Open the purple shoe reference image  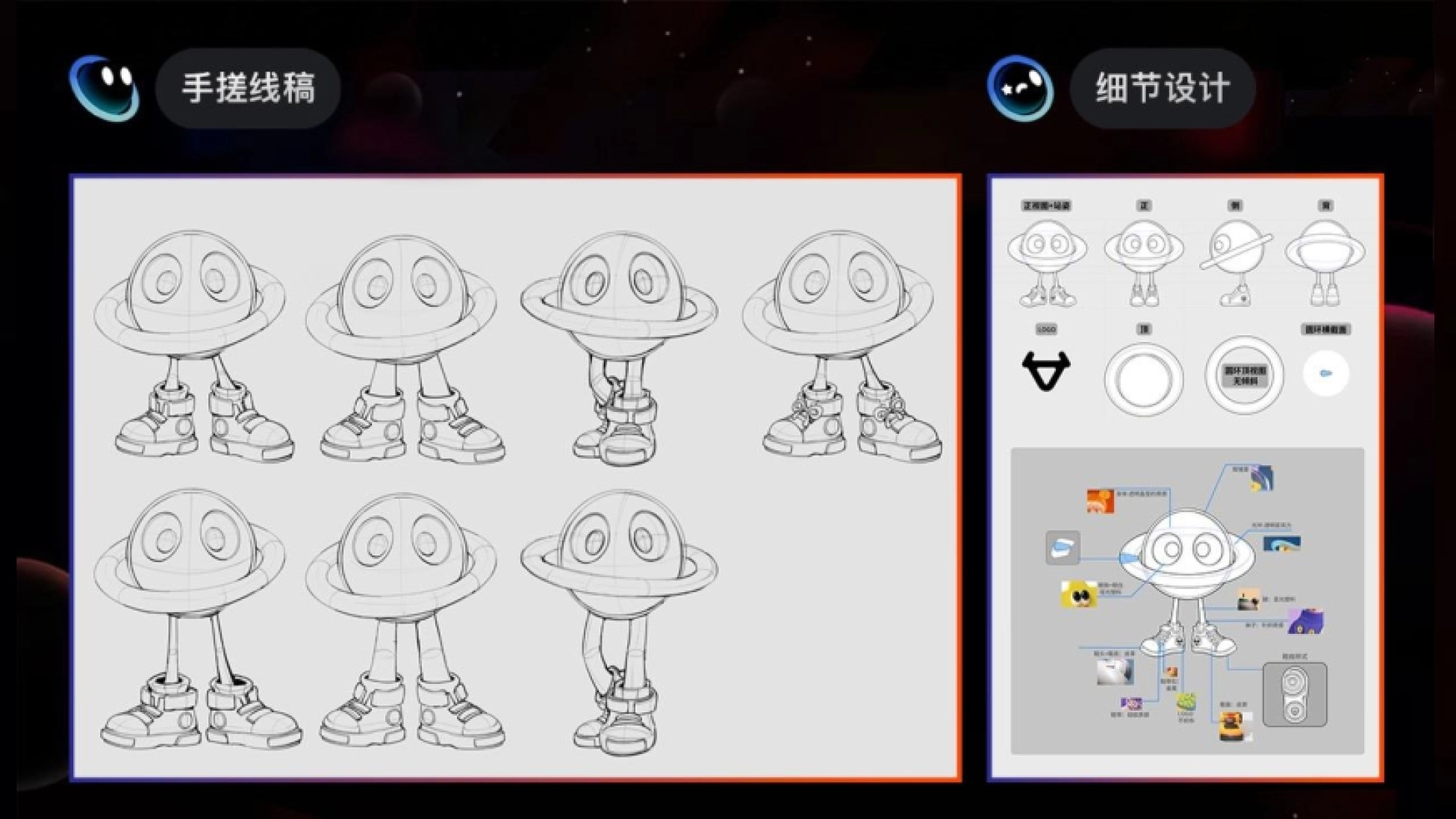click(1305, 621)
